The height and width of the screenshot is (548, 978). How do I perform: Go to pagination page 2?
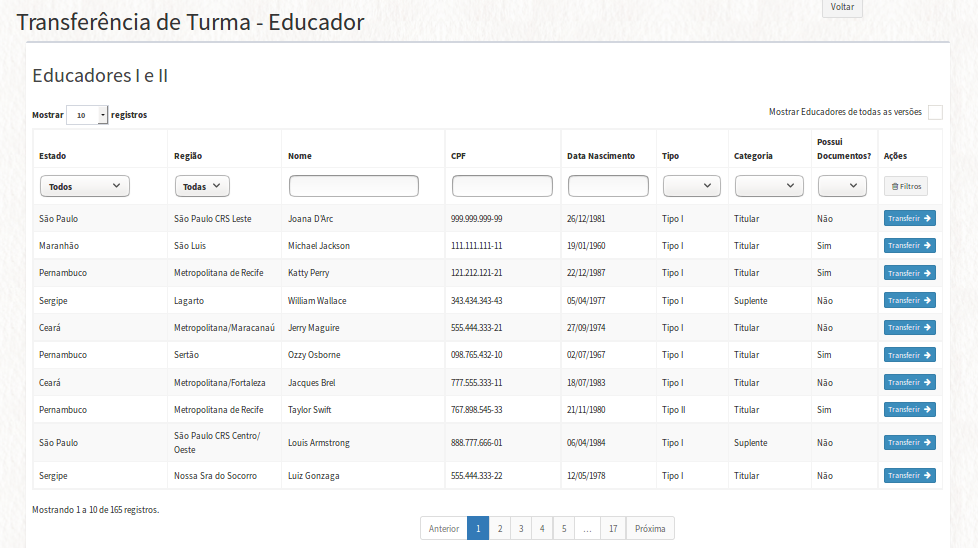[x=500, y=529]
